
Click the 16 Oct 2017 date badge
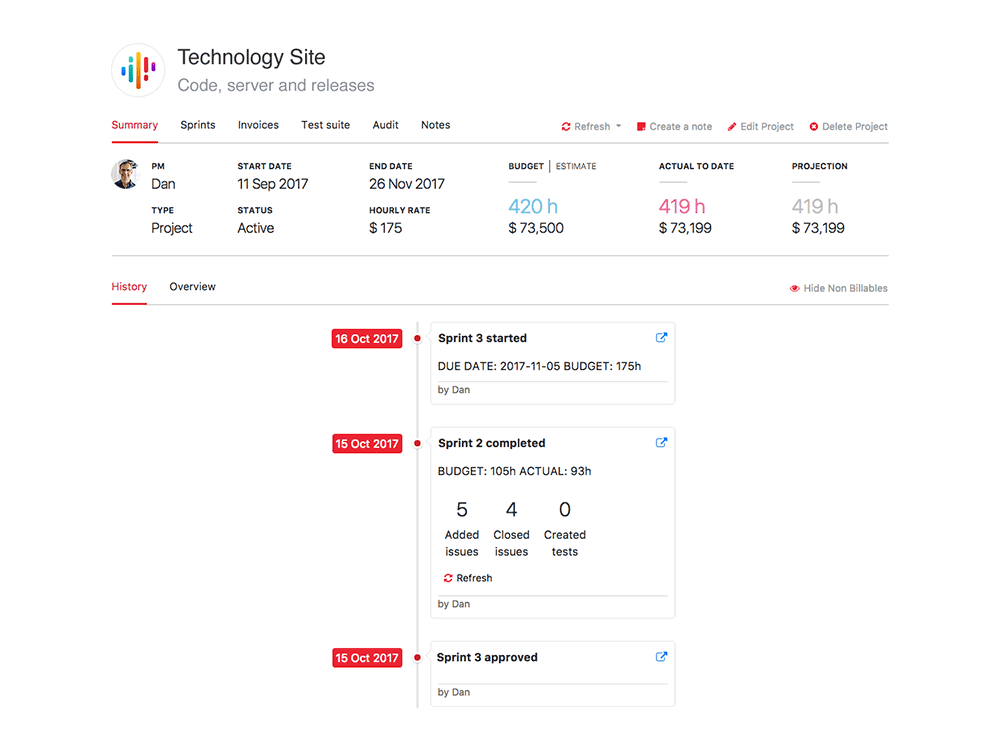click(x=367, y=339)
